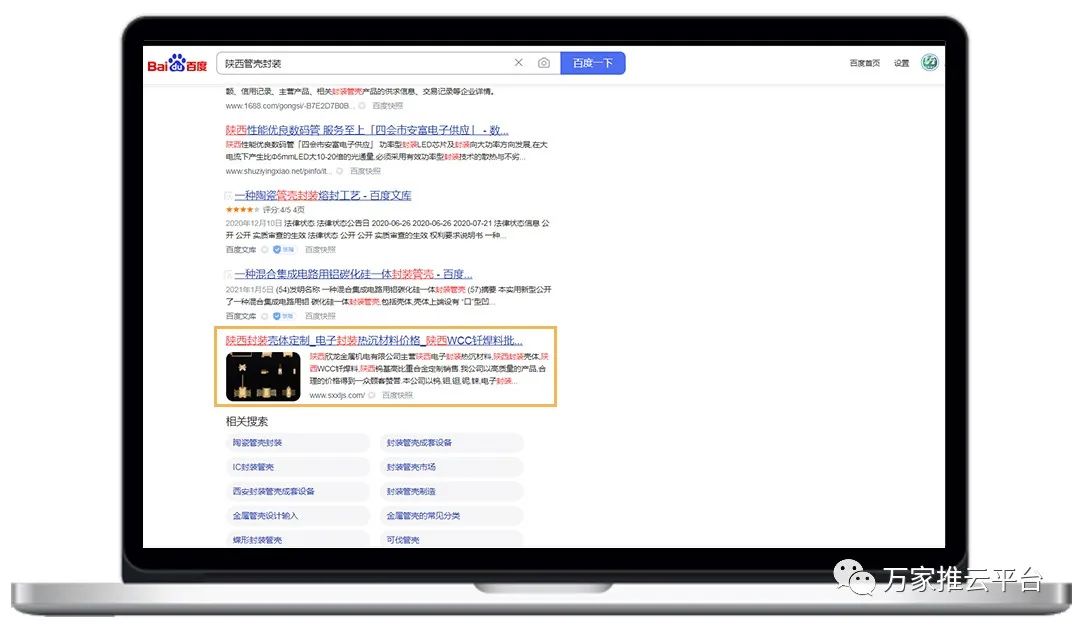Click the small circle icon after www.sxxtjs.com

[x=372, y=395]
